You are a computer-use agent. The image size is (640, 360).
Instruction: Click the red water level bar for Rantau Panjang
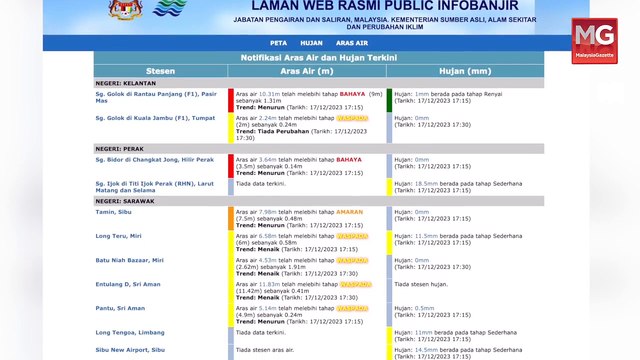point(231,100)
